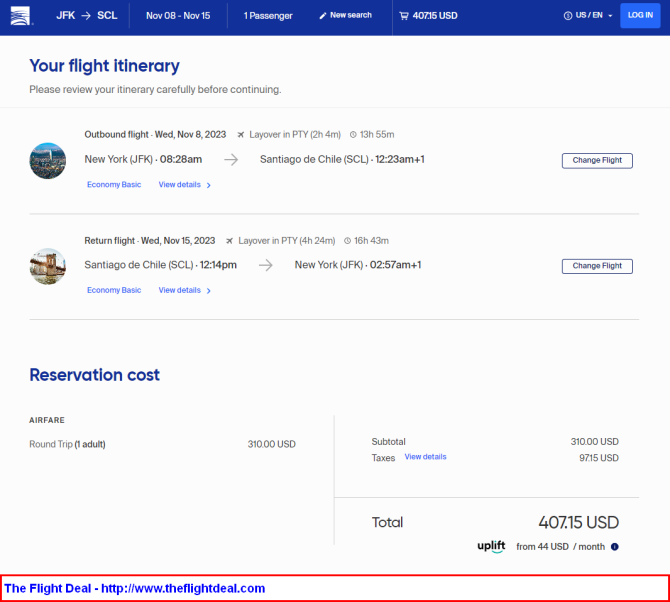Click the New York bridge thumbnail
Image resolution: width=670 pixels, height=602 pixels.
tap(47, 266)
